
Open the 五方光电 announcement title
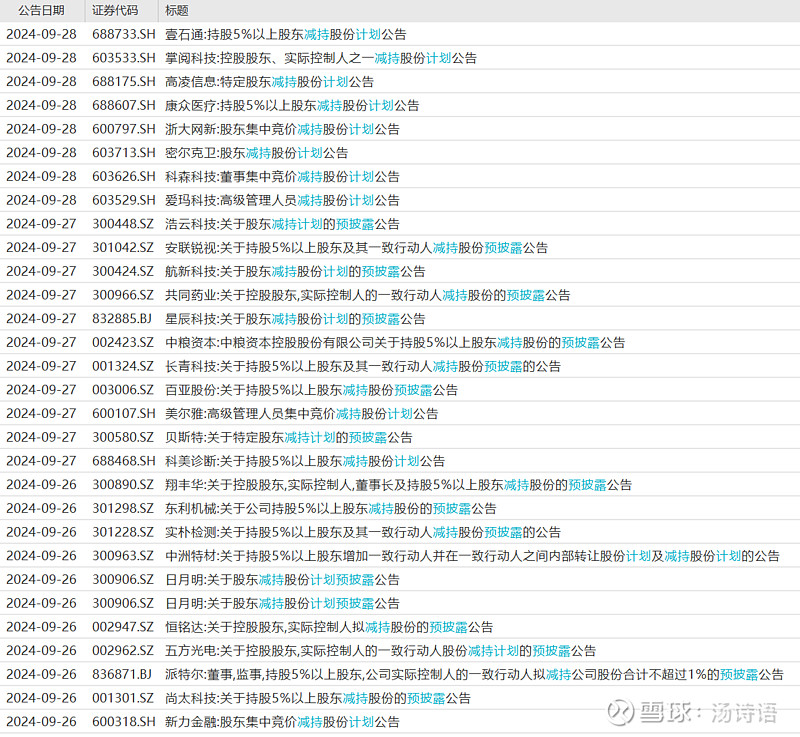point(380,651)
